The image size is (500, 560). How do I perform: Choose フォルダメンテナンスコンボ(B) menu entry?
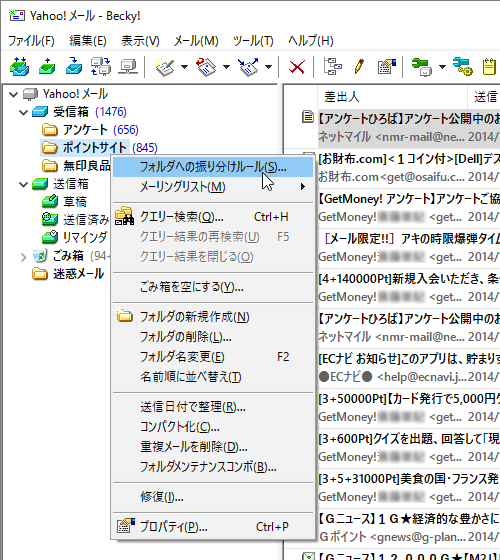pos(213,467)
